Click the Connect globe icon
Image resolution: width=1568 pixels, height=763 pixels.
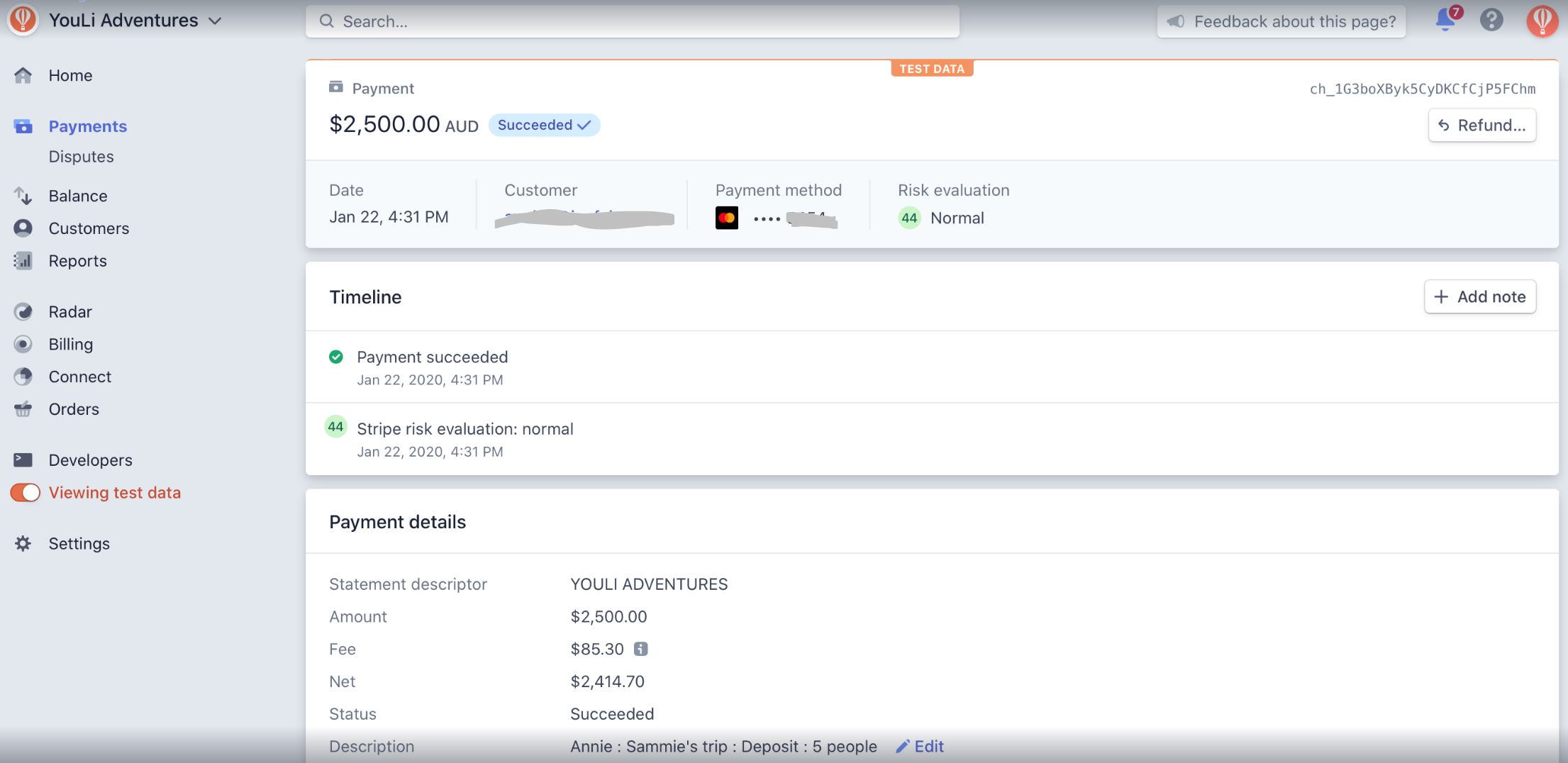pos(23,377)
